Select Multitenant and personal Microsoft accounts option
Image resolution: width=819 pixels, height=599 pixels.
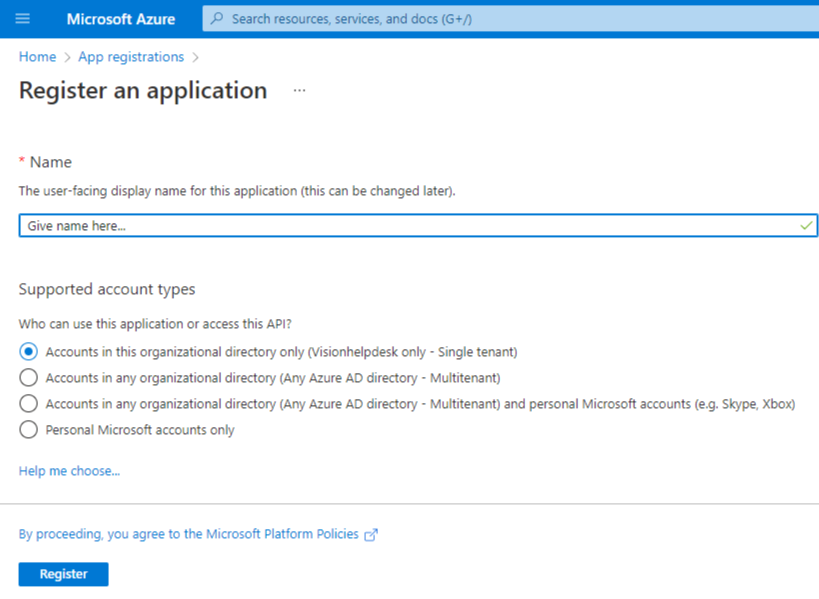coord(28,404)
